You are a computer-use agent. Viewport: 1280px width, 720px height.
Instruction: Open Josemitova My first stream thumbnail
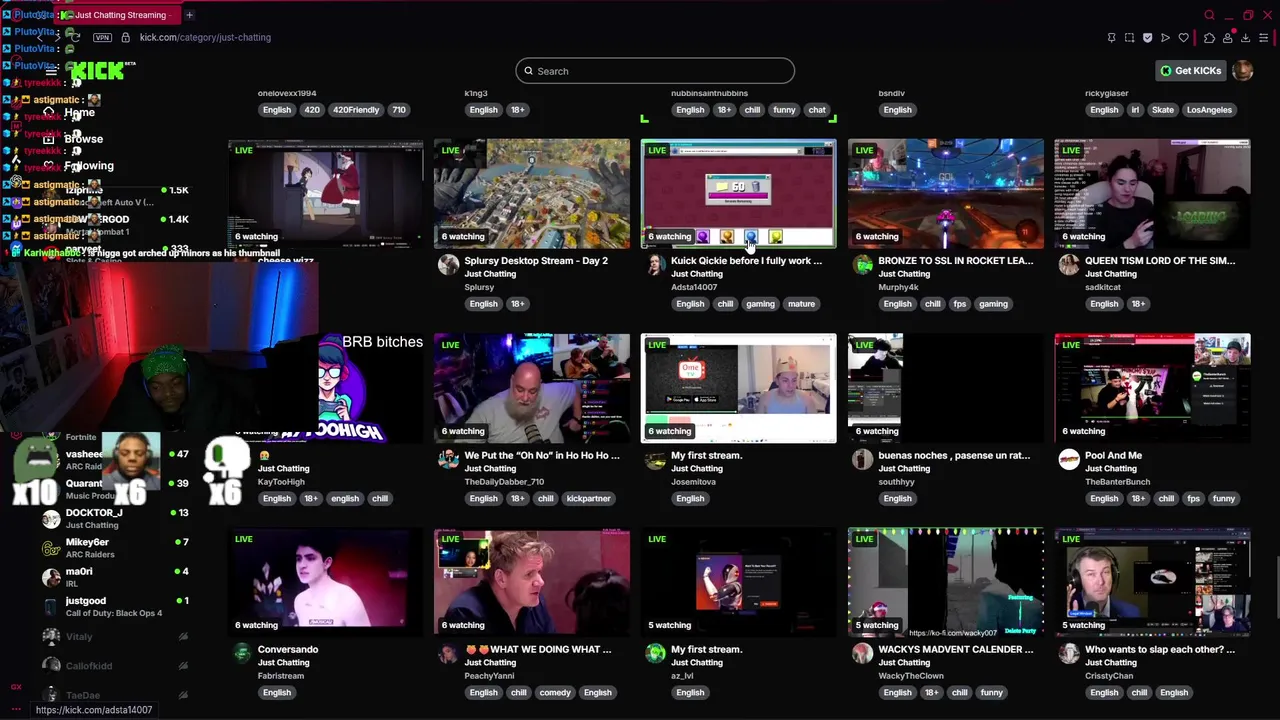tap(738, 388)
